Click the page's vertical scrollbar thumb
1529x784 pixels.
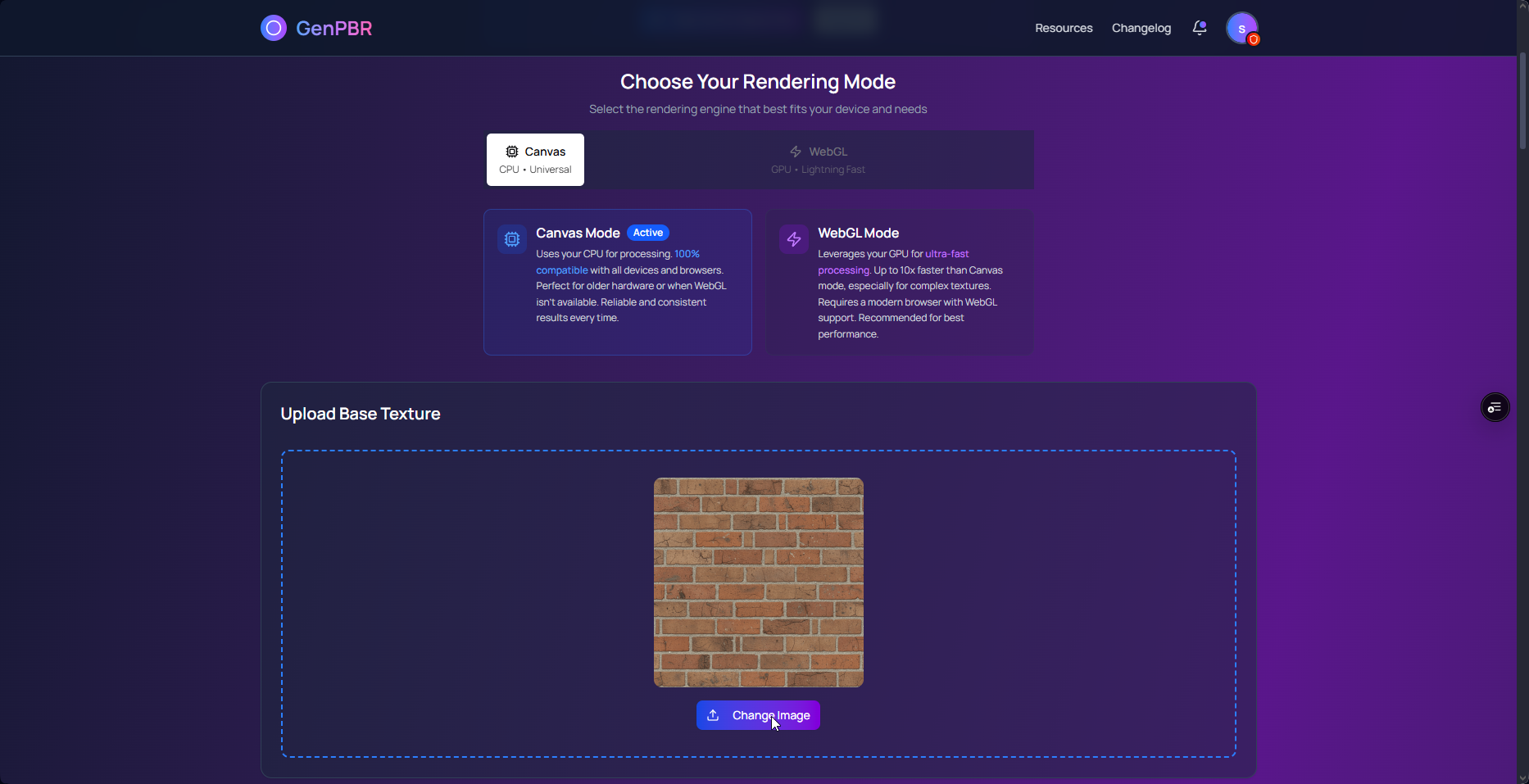pos(1522,100)
